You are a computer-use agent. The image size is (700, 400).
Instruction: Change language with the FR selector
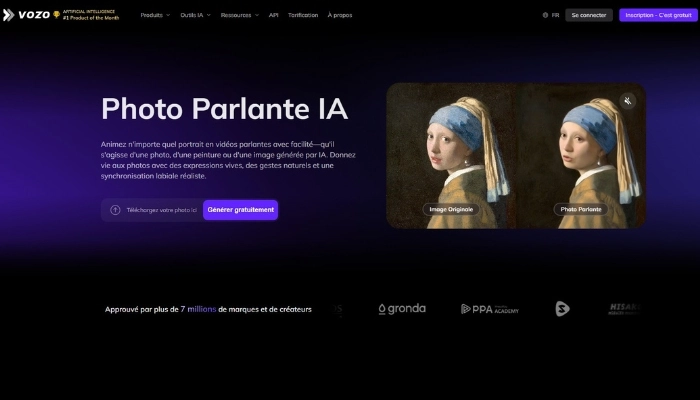[551, 15]
